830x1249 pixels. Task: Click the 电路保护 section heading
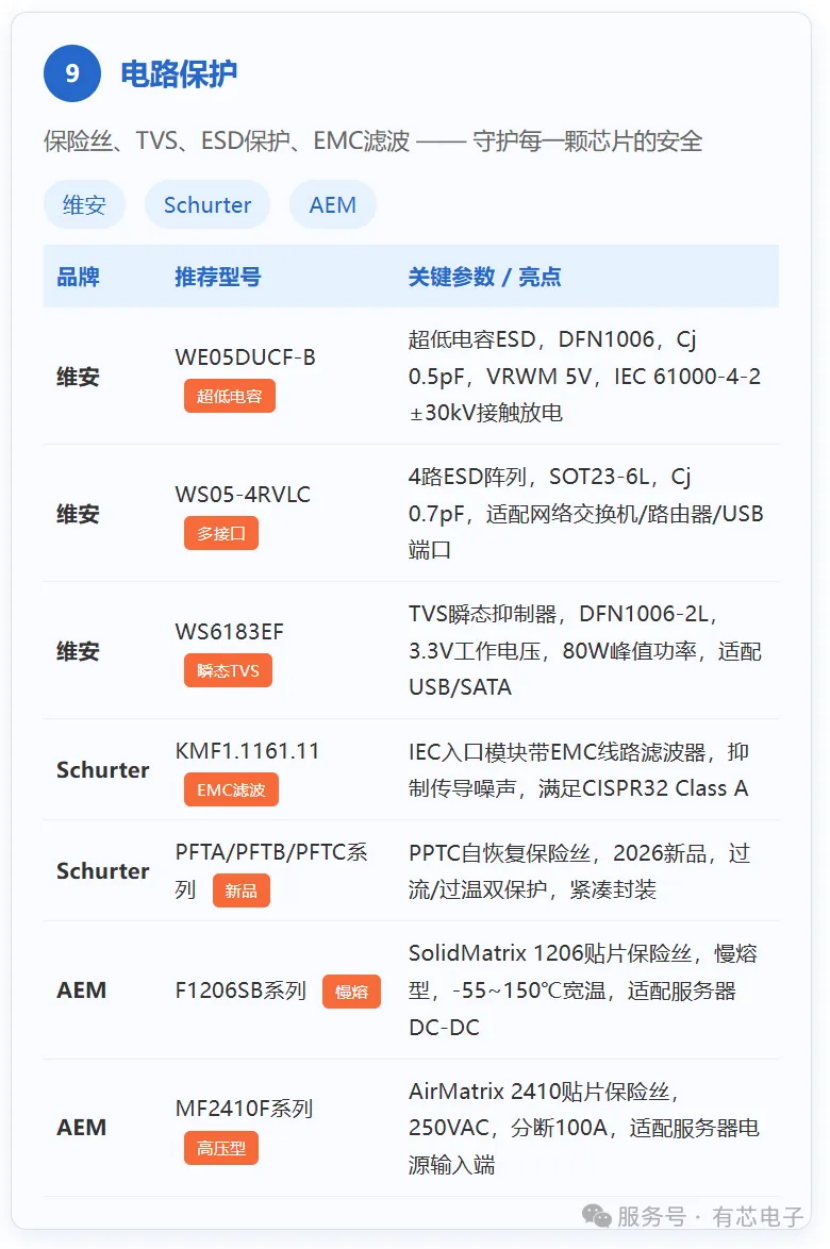pos(179,74)
